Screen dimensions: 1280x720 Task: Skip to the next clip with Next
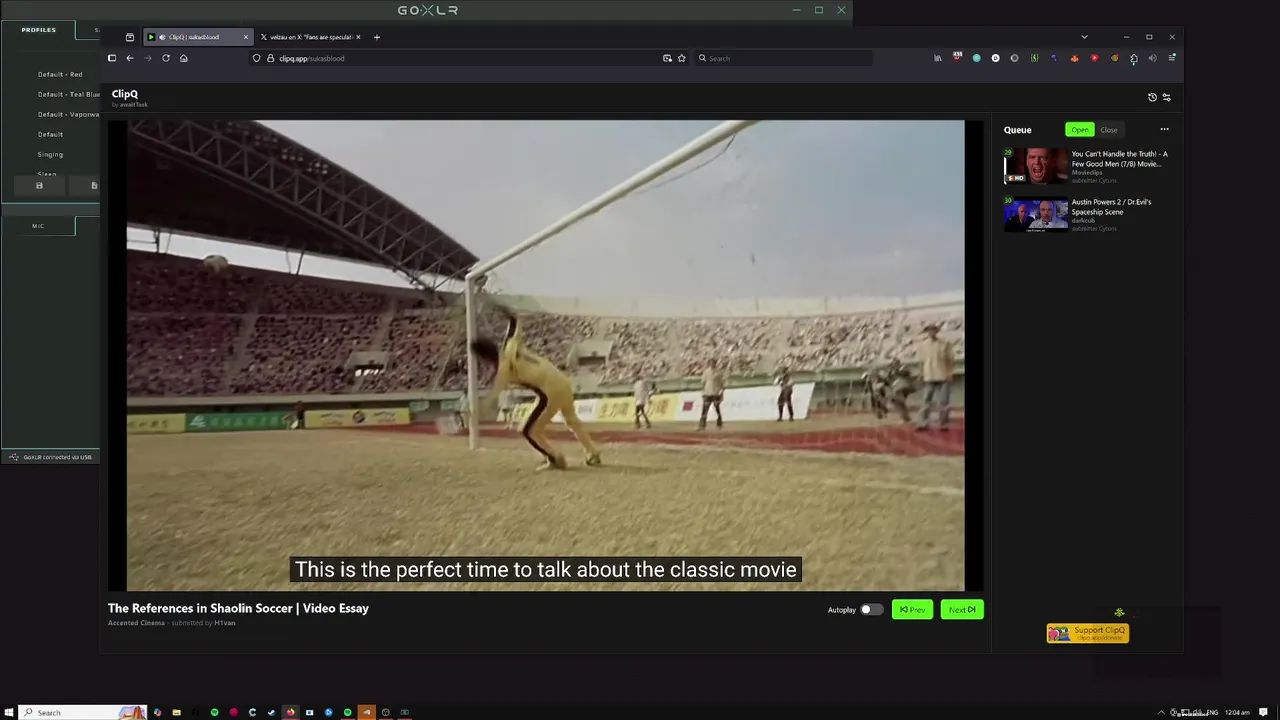[x=962, y=610]
